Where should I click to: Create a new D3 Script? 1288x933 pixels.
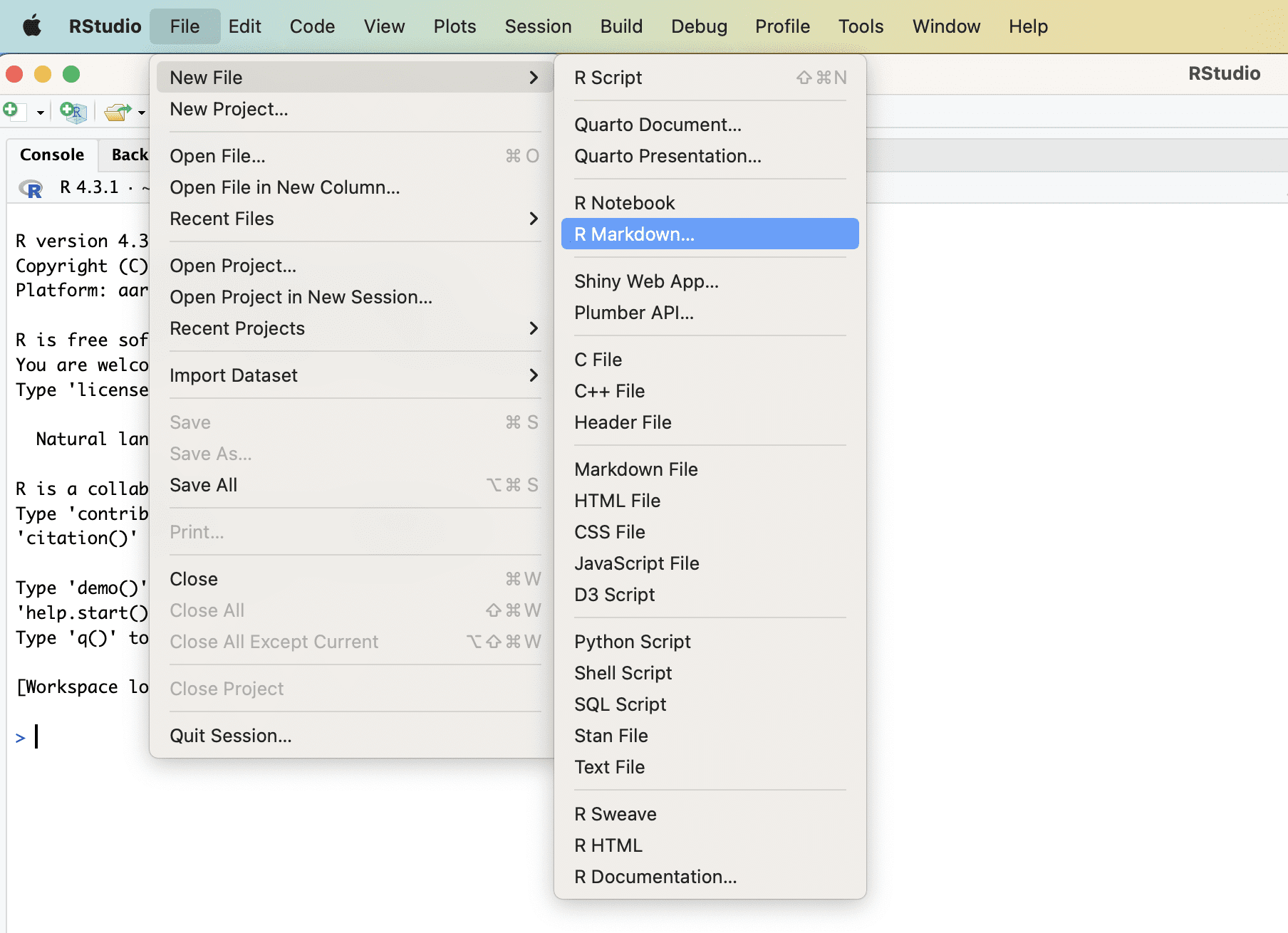click(710, 595)
